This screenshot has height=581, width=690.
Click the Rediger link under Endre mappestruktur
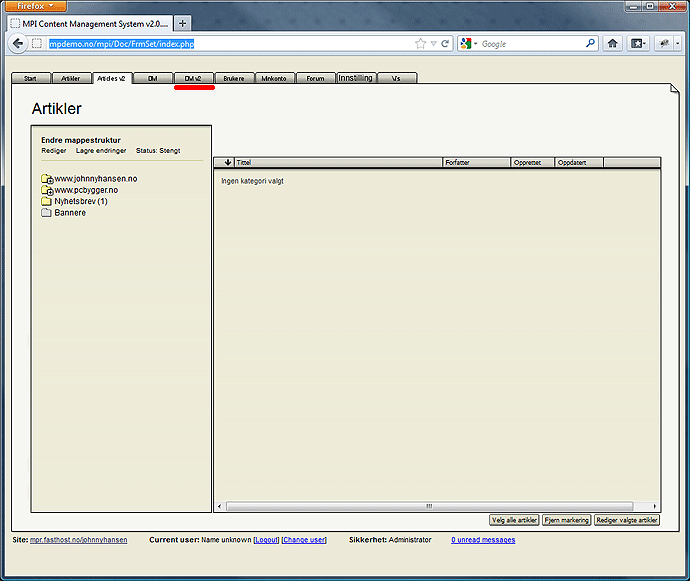(x=54, y=151)
